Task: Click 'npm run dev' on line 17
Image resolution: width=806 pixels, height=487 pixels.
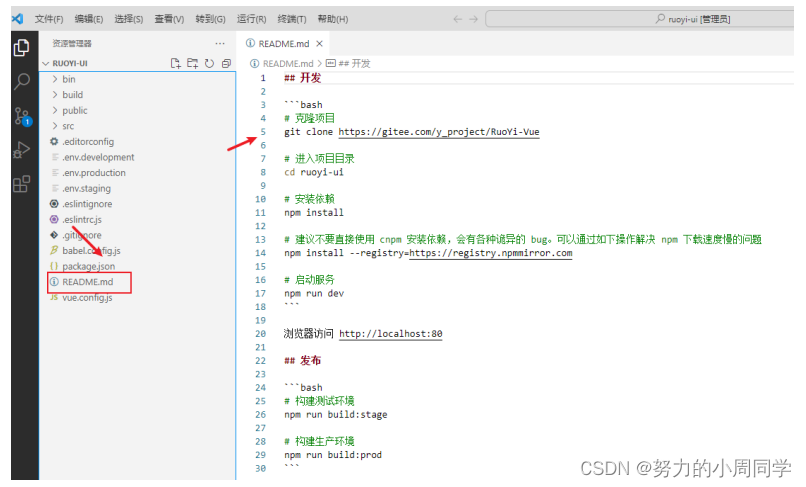Action: pos(314,294)
